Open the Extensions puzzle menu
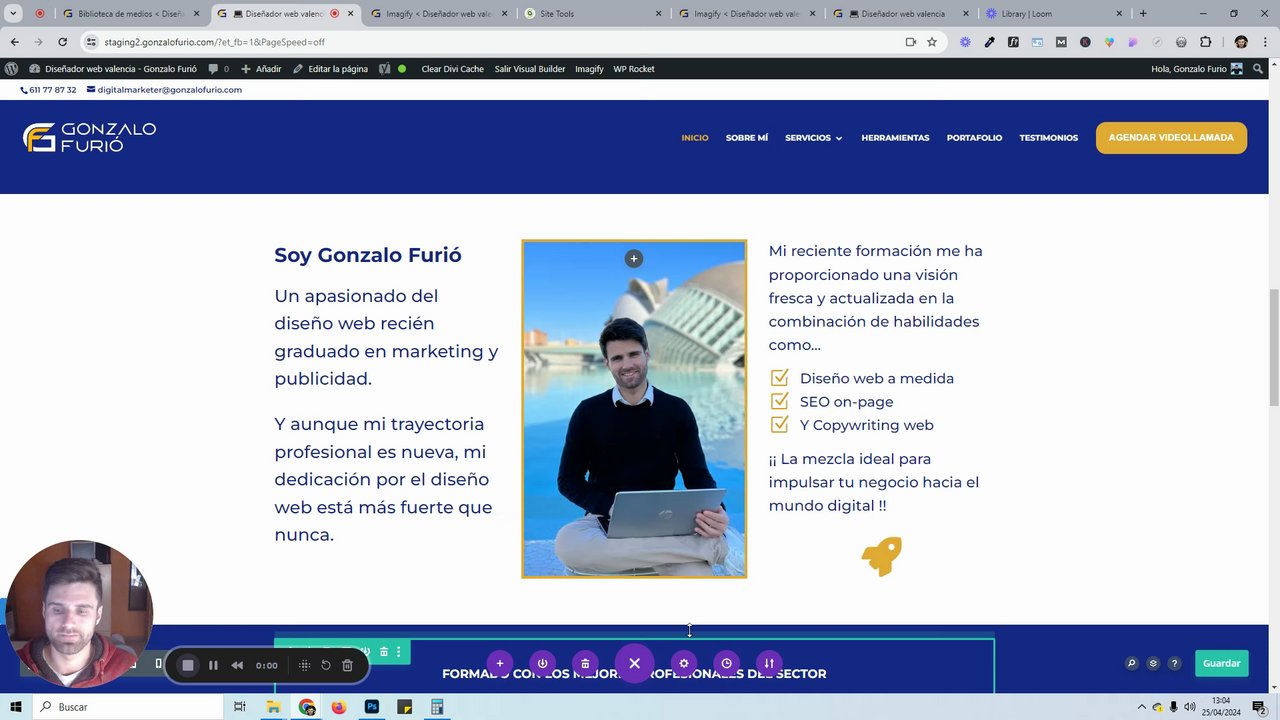 point(1205,42)
